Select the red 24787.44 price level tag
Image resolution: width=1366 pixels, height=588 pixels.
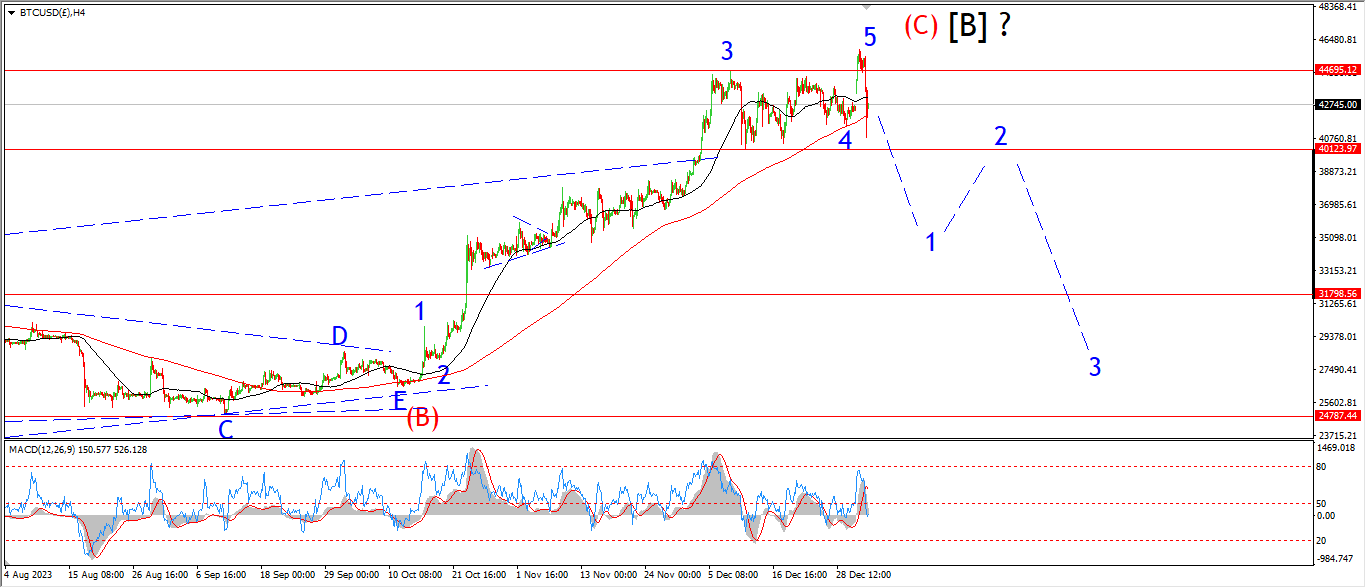click(x=1337, y=415)
